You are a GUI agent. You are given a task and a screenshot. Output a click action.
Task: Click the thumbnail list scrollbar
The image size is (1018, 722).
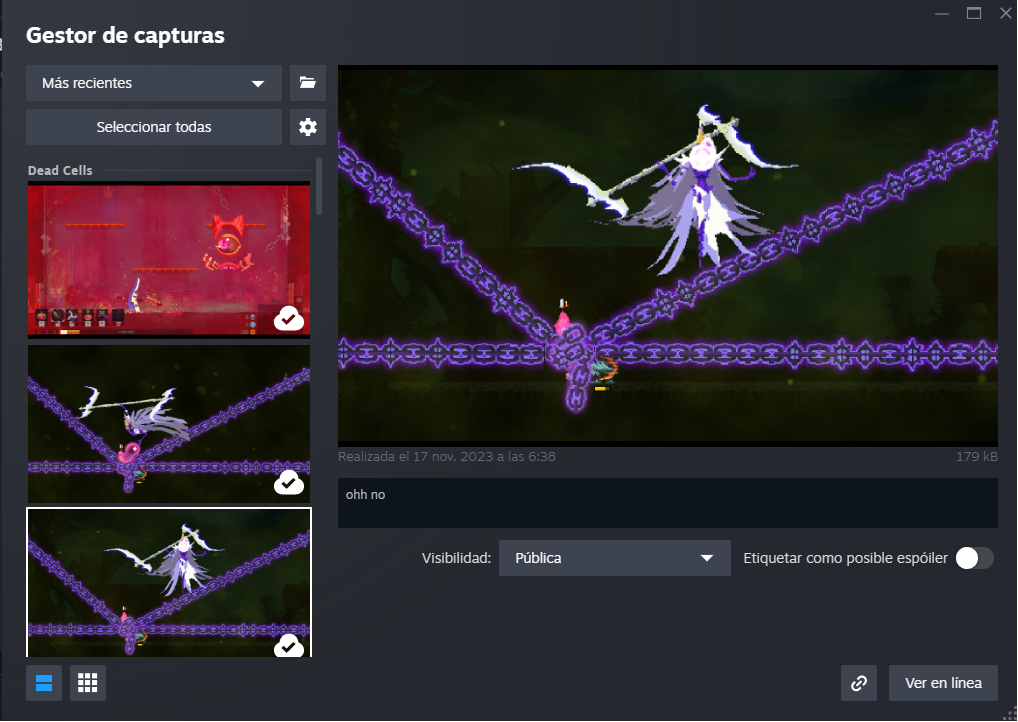[319, 186]
